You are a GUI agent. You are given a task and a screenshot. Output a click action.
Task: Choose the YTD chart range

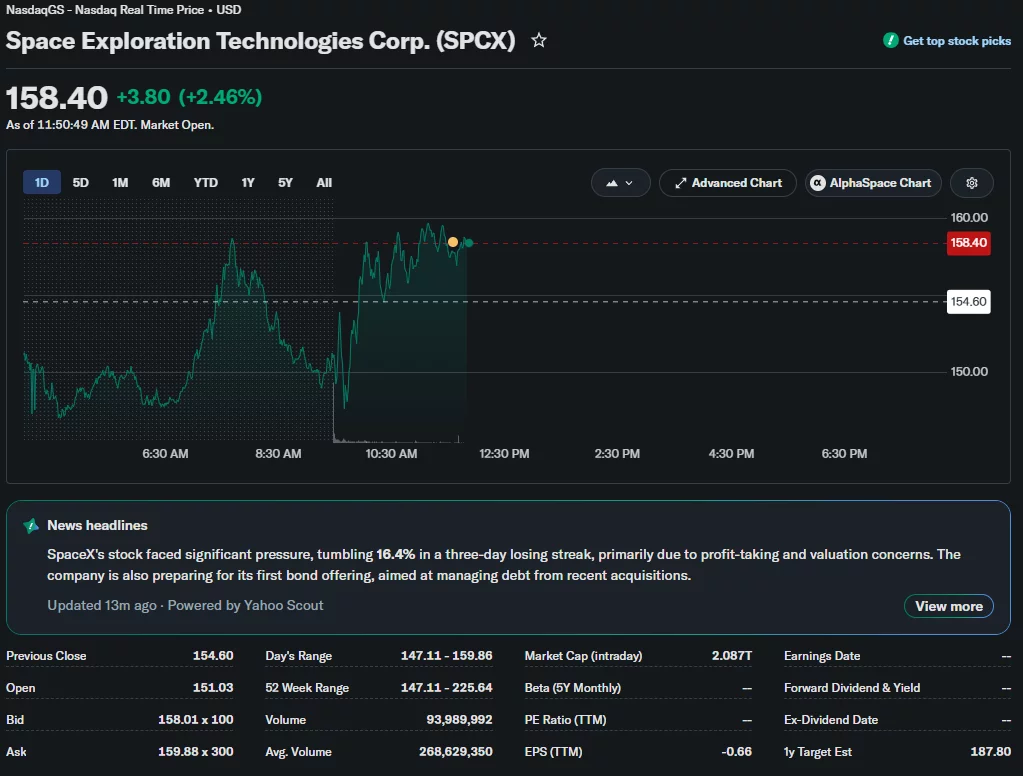coord(206,183)
